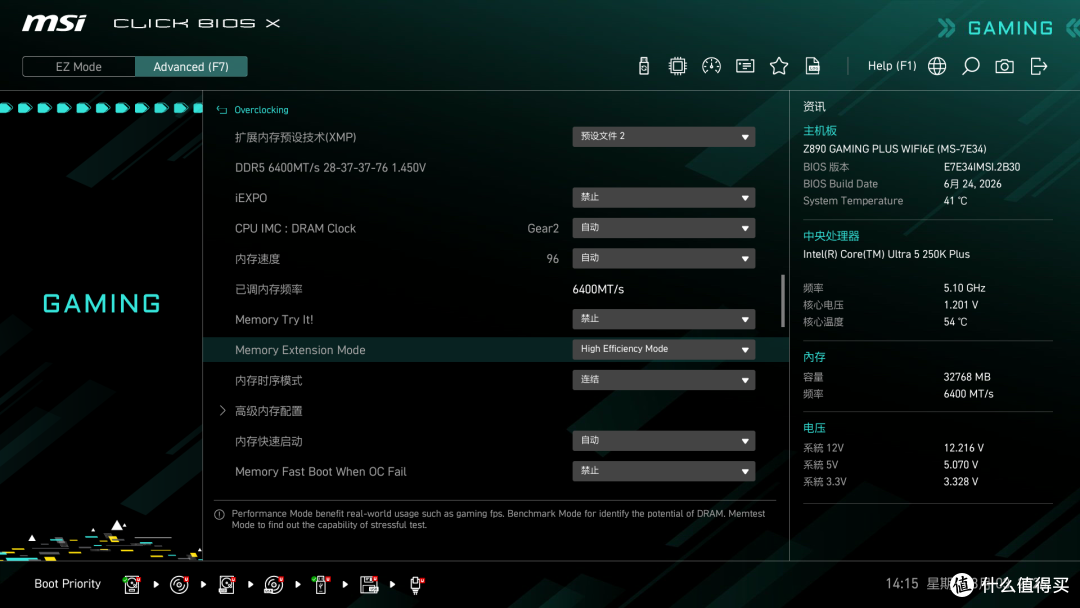Click the Memory Try It! label
This screenshot has height=608, width=1080.
[274, 319]
